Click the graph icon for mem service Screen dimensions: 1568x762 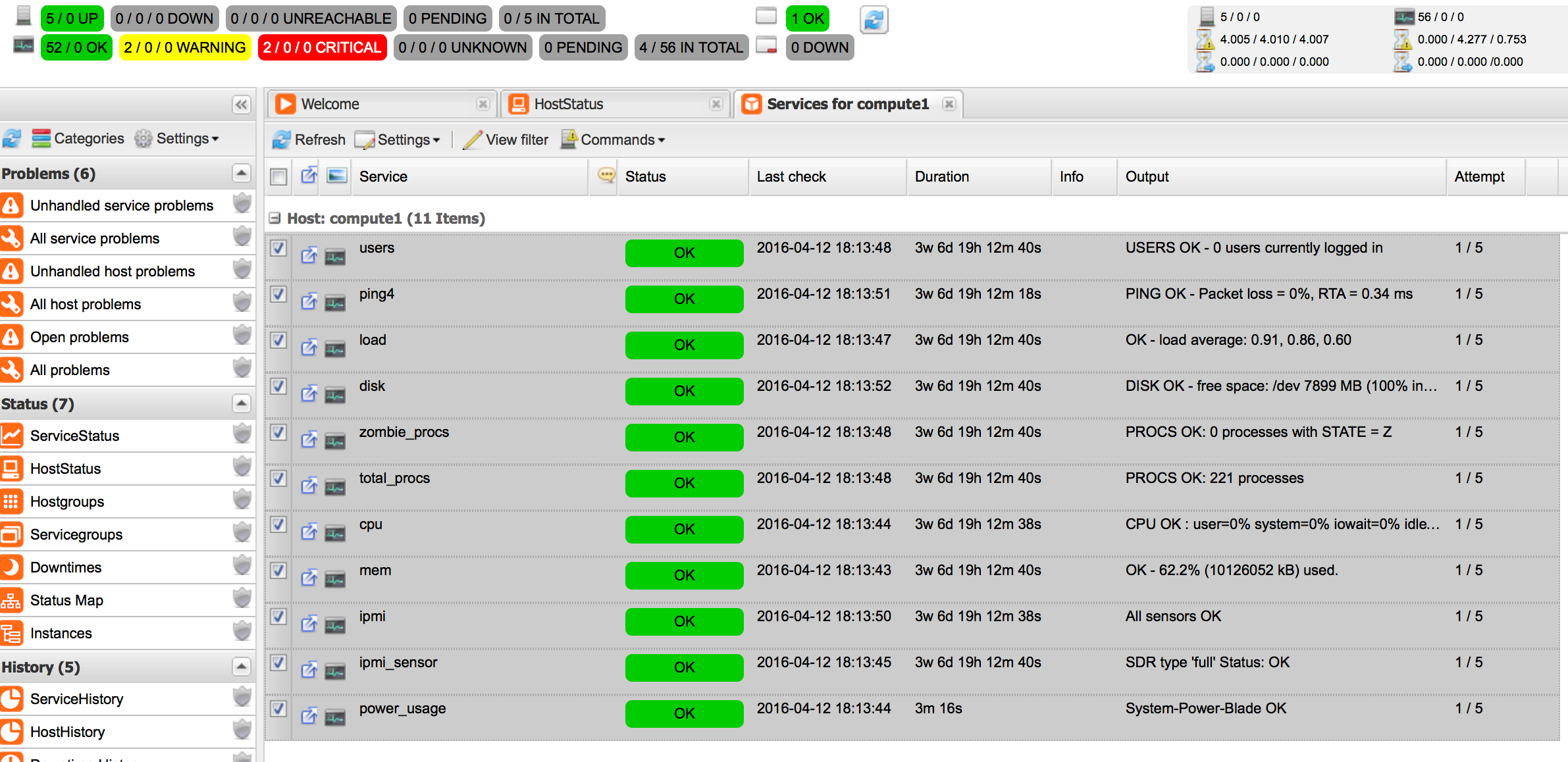pos(335,579)
